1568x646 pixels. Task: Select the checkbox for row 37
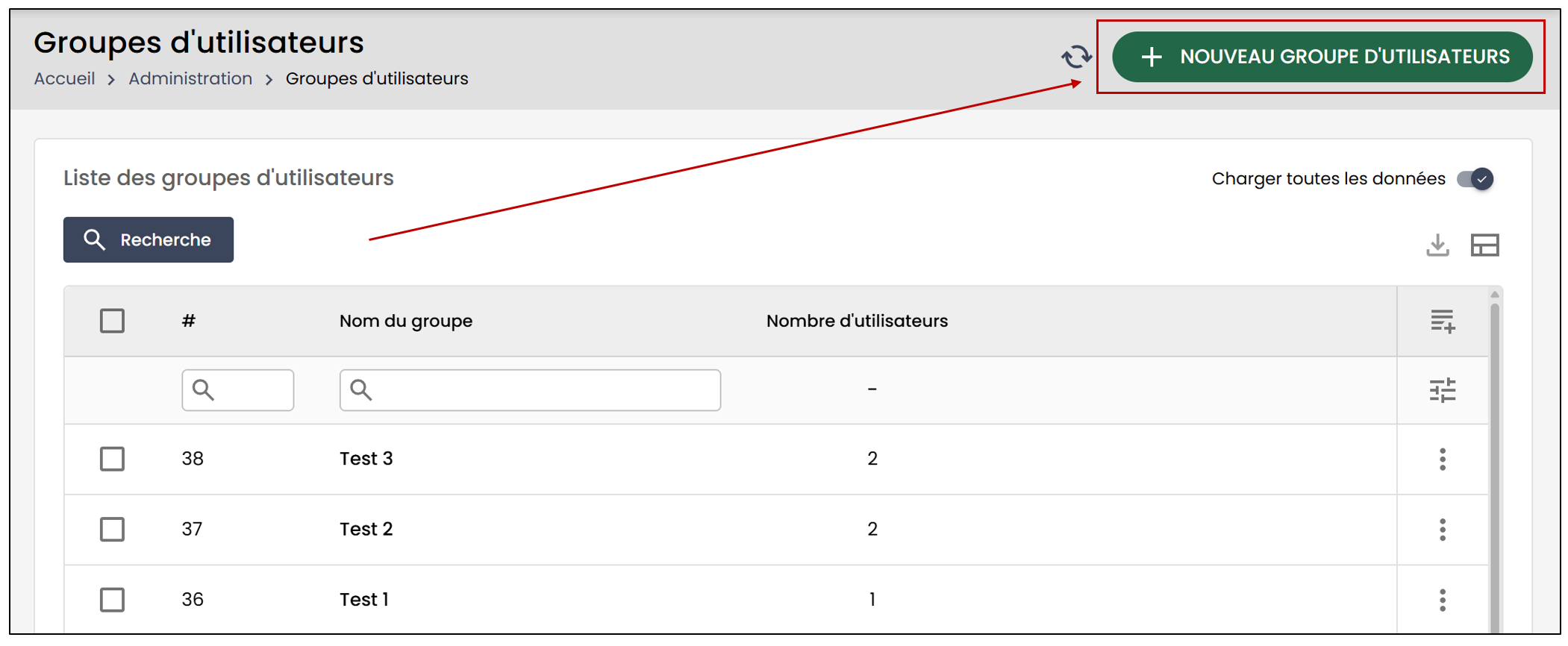click(x=112, y=530)
